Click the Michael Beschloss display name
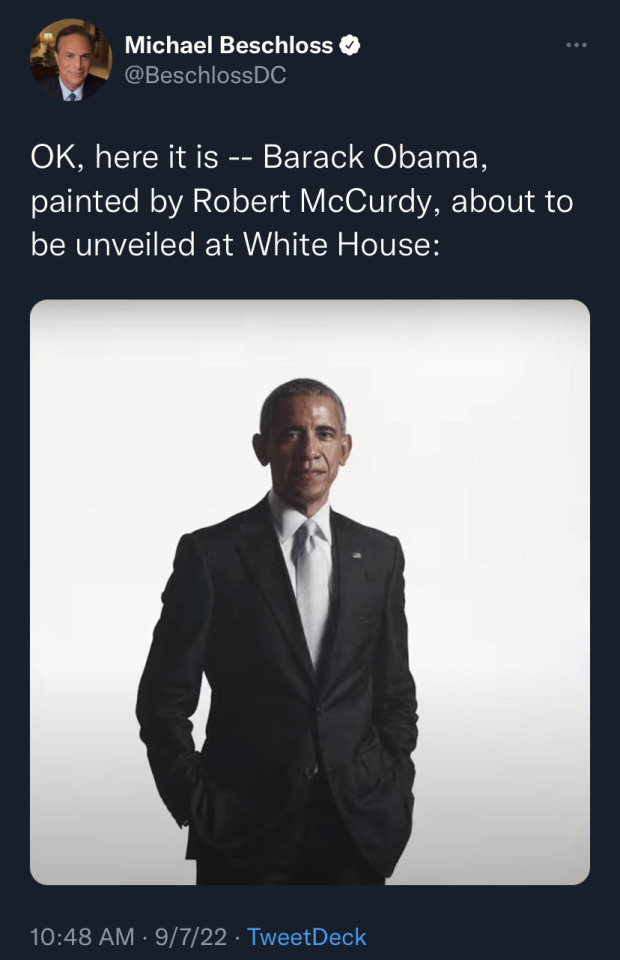Viewport: 620px width, 960px height. click(228, 45)
